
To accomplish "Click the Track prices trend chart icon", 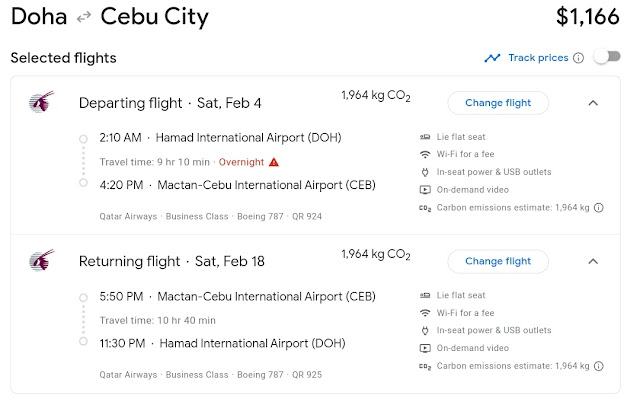I will pyautogui.click(x=492, y=58).
